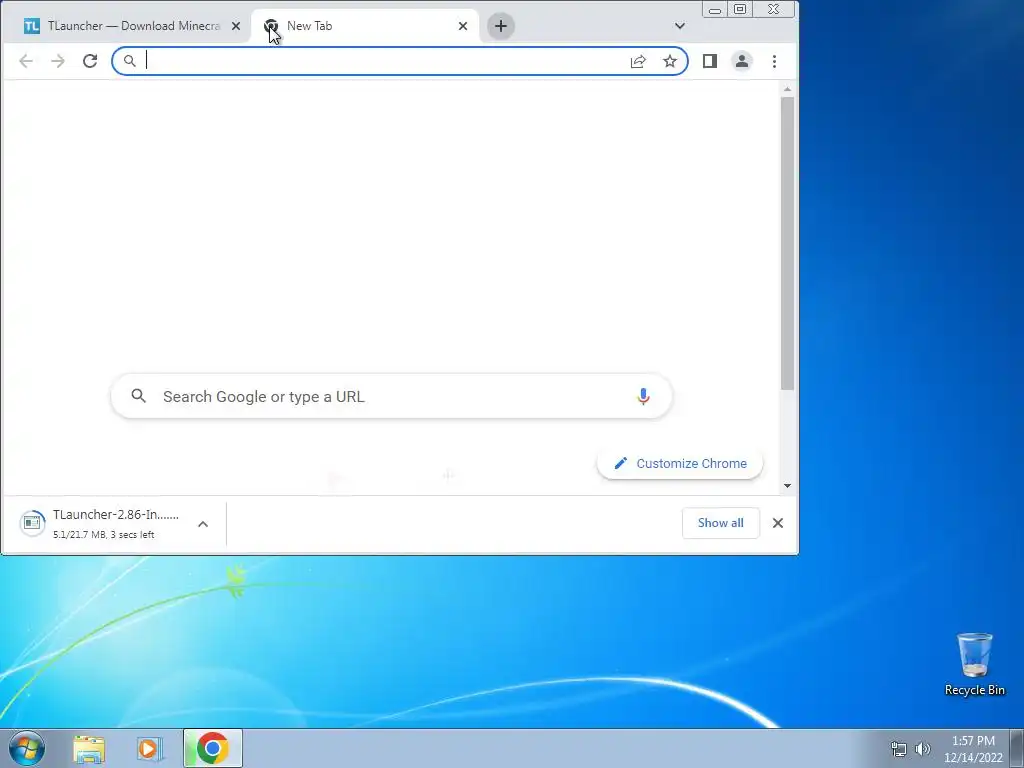The width and height of the screenshot is (1024, 768).
Task: Maximize the Chrome window
Action: (x=740, y=9)
